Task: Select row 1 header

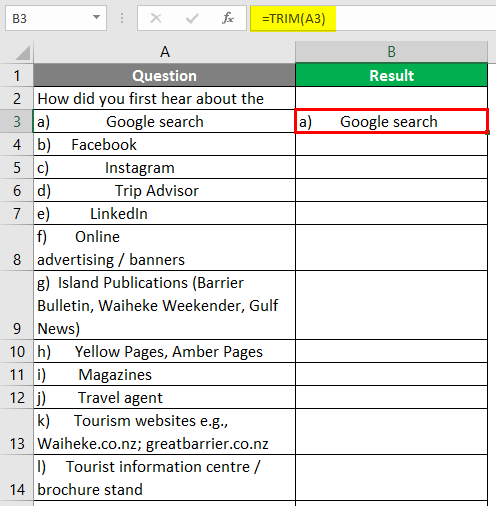Action: (17, 75)
